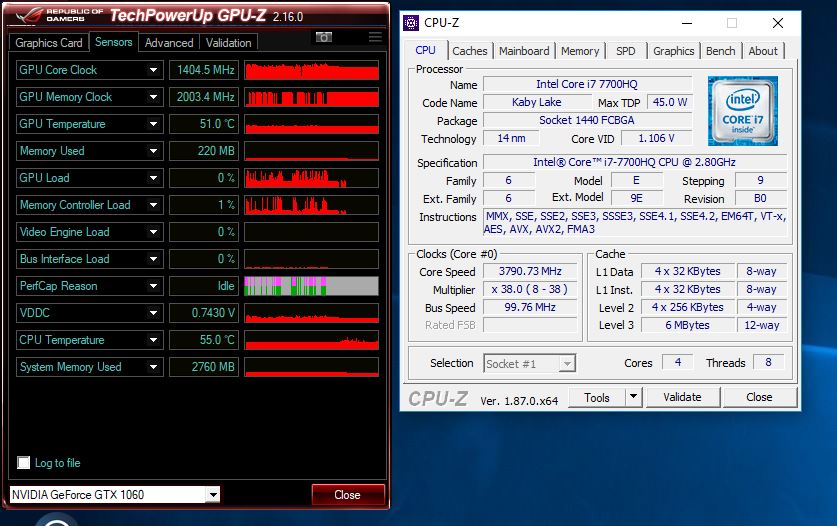Expand the GPU Load sensor dropdown
837x526 pixels.
coord(153,178)
